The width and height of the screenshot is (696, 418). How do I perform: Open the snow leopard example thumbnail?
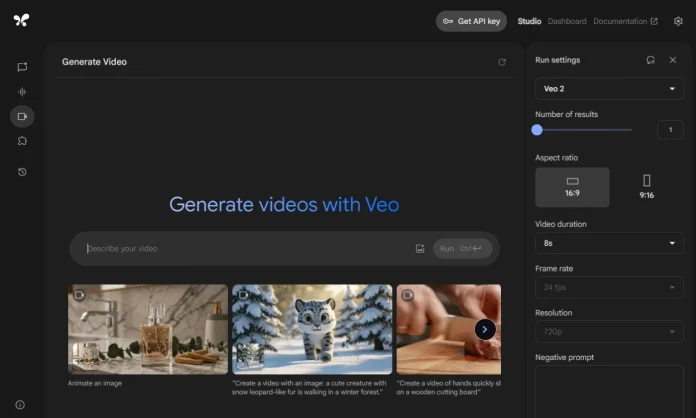(312, 329)
